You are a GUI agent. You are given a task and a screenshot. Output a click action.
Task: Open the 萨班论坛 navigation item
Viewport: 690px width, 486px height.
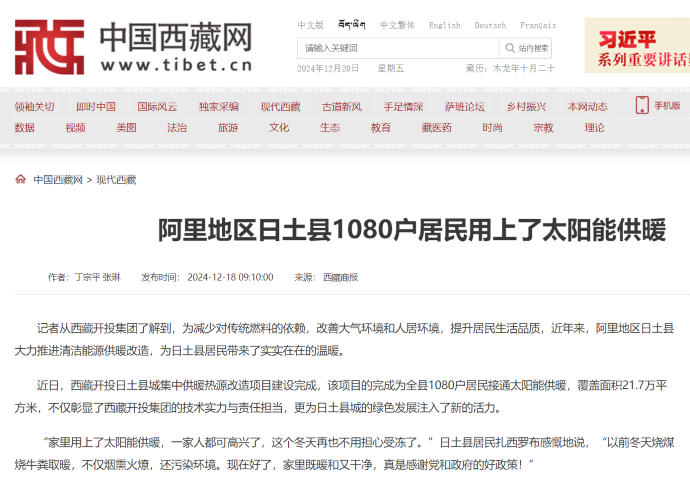click(x=464, y=107)
